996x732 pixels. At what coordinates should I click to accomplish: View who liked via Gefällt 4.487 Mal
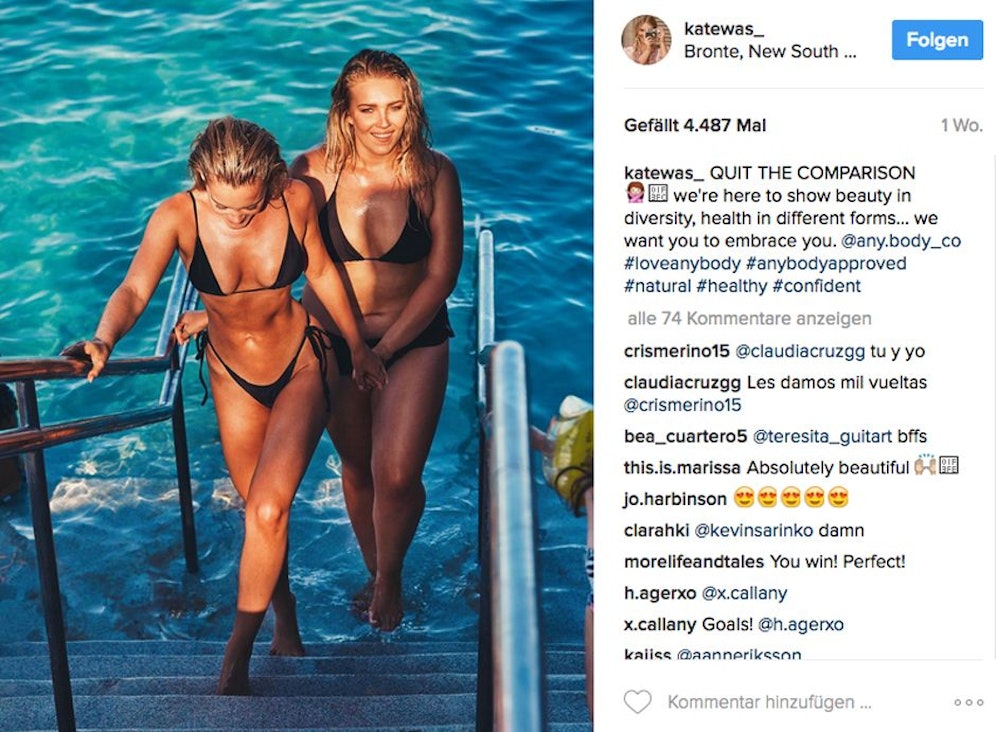pyautogui.click(x=695, y=125)
